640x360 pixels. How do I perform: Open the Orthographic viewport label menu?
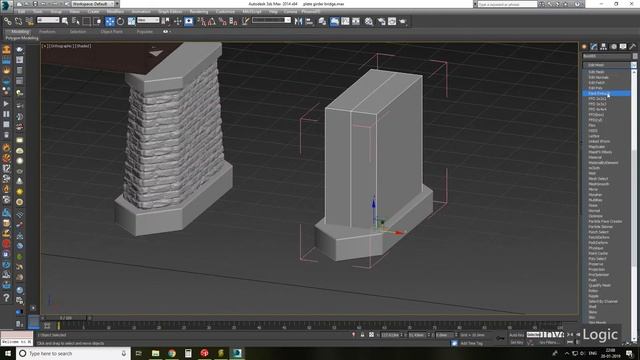[x=61, y=46]
